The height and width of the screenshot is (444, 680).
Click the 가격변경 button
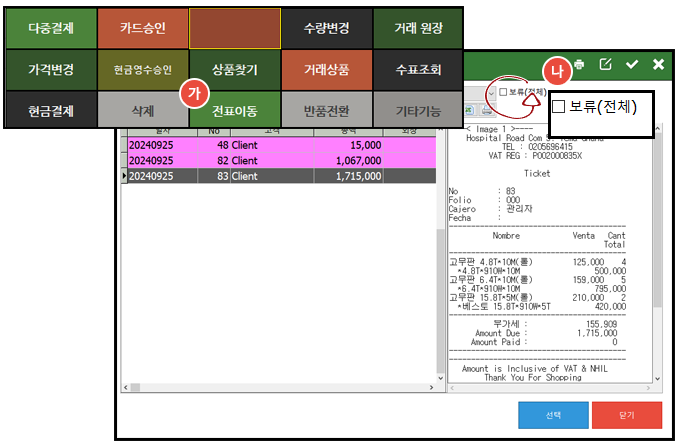tap(51, 69)
